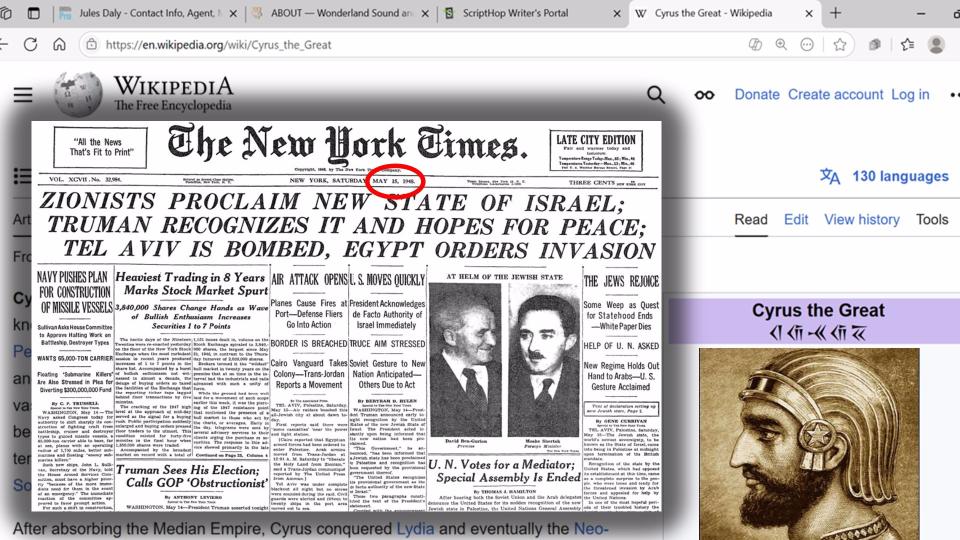Click the Cyrus the Great portrait image
The height and width of the screenshot is (540, 960).
[809, 444]
